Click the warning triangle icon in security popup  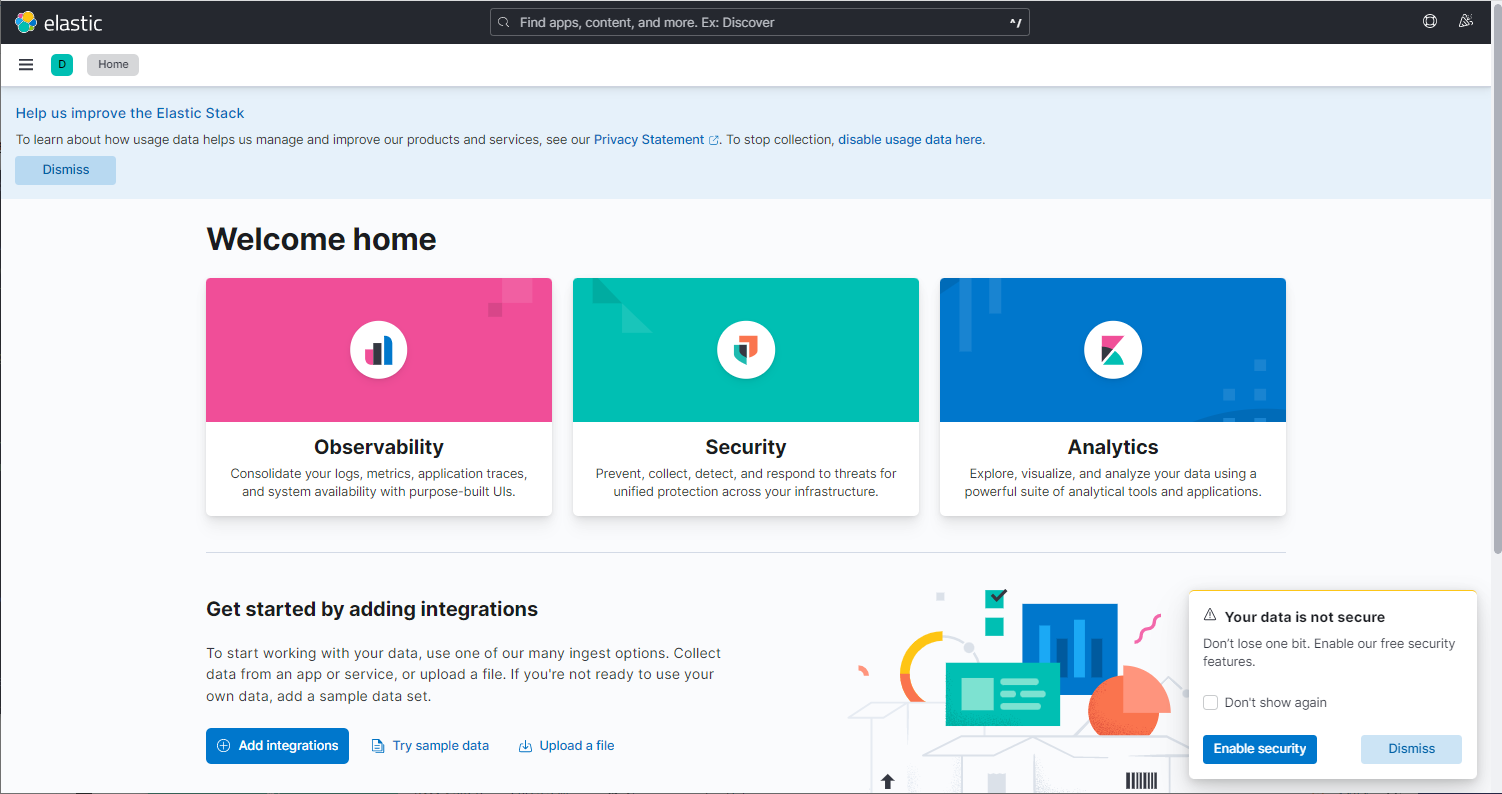[x=1210, y=616]
